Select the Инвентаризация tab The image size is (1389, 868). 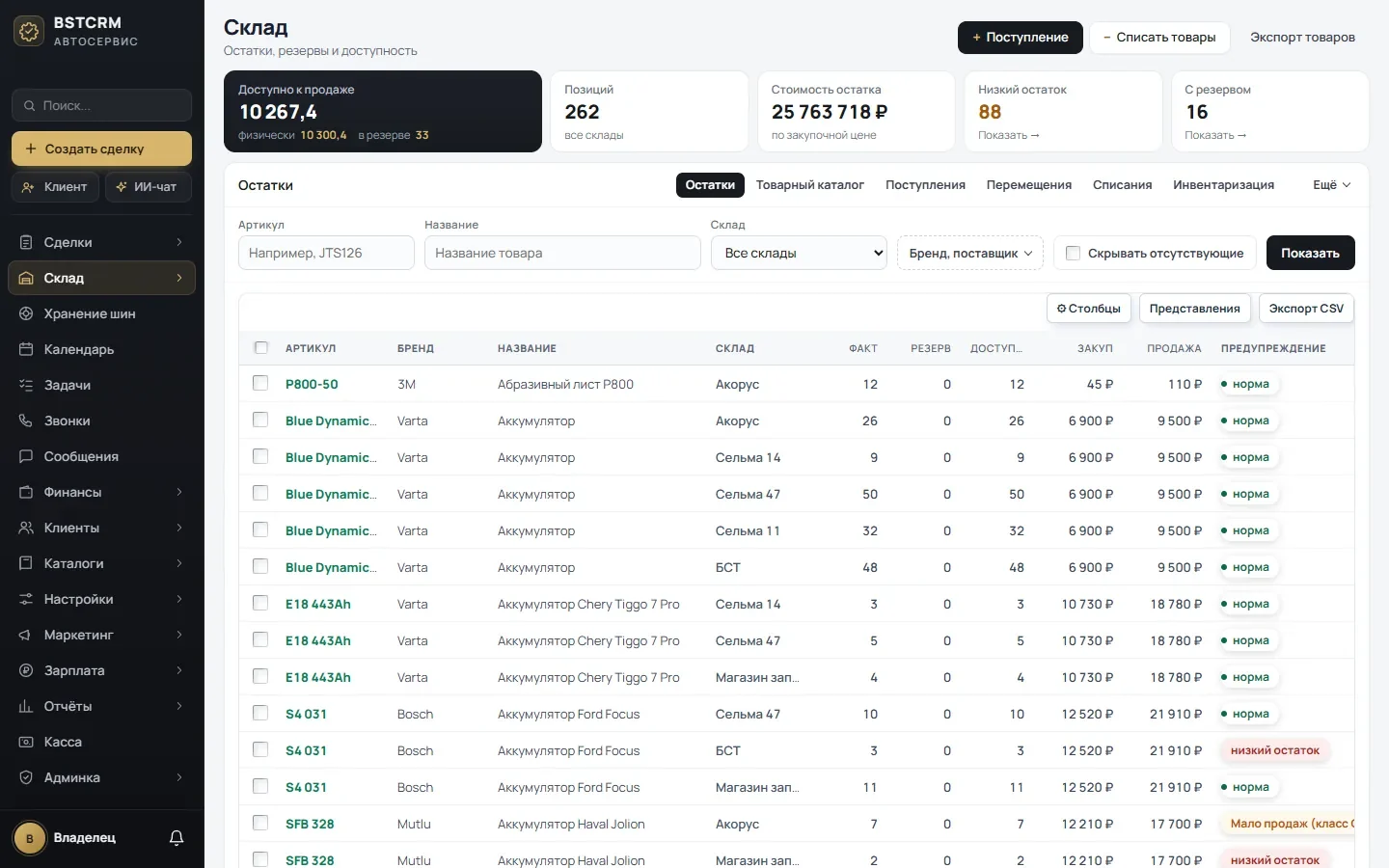[x=1224, y=185]
